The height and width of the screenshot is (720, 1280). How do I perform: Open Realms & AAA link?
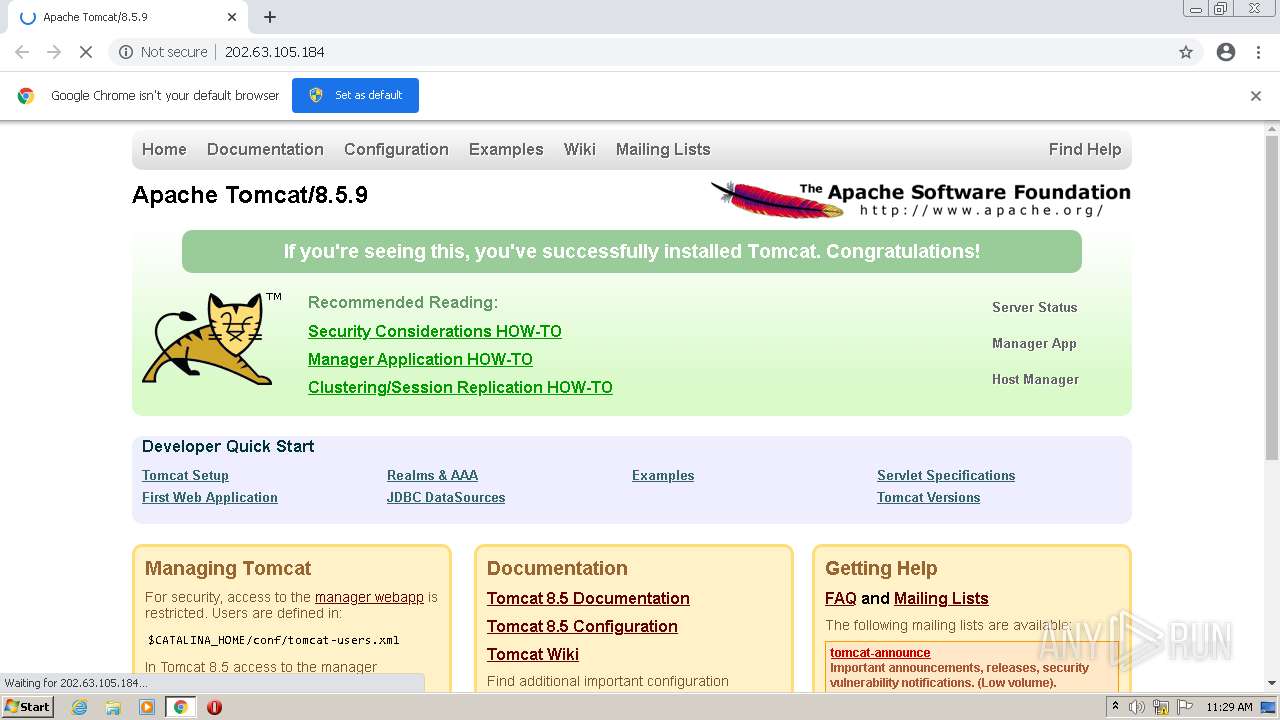coord(432,475)
